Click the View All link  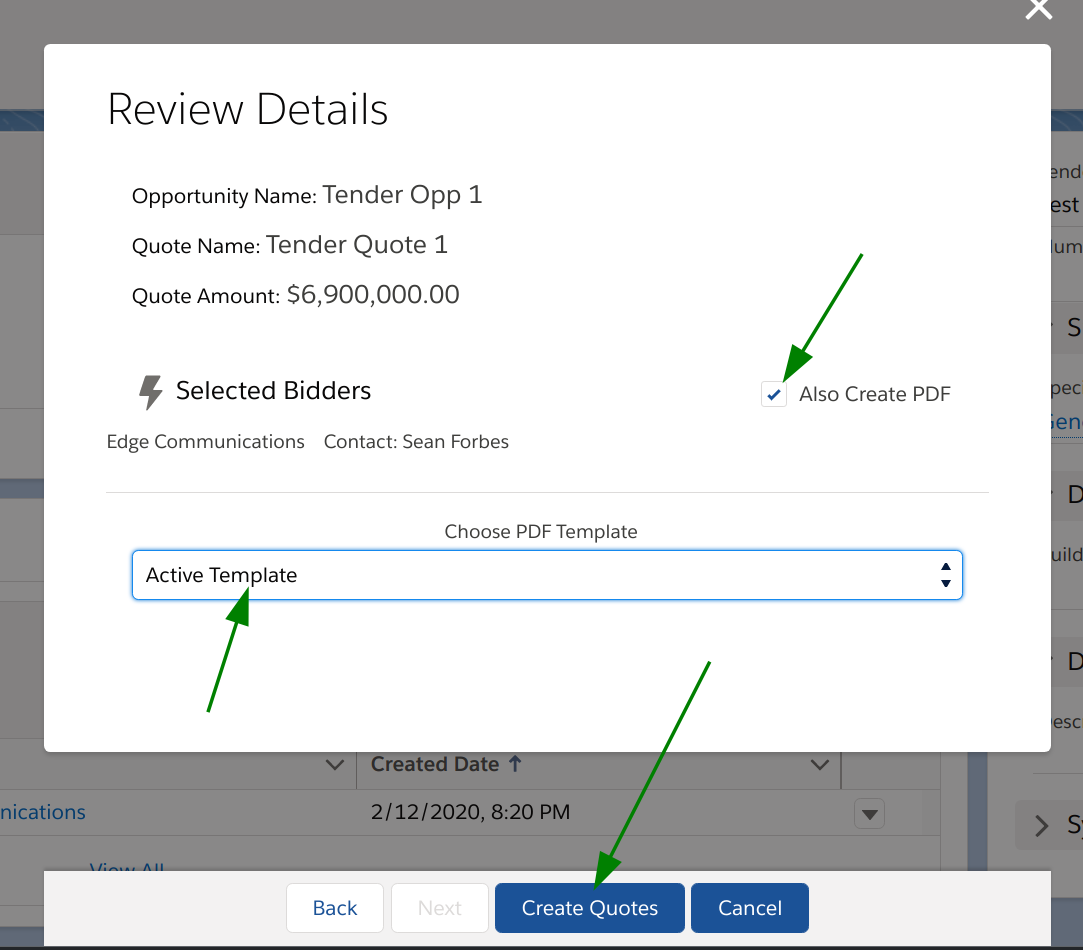pos(126,866)
